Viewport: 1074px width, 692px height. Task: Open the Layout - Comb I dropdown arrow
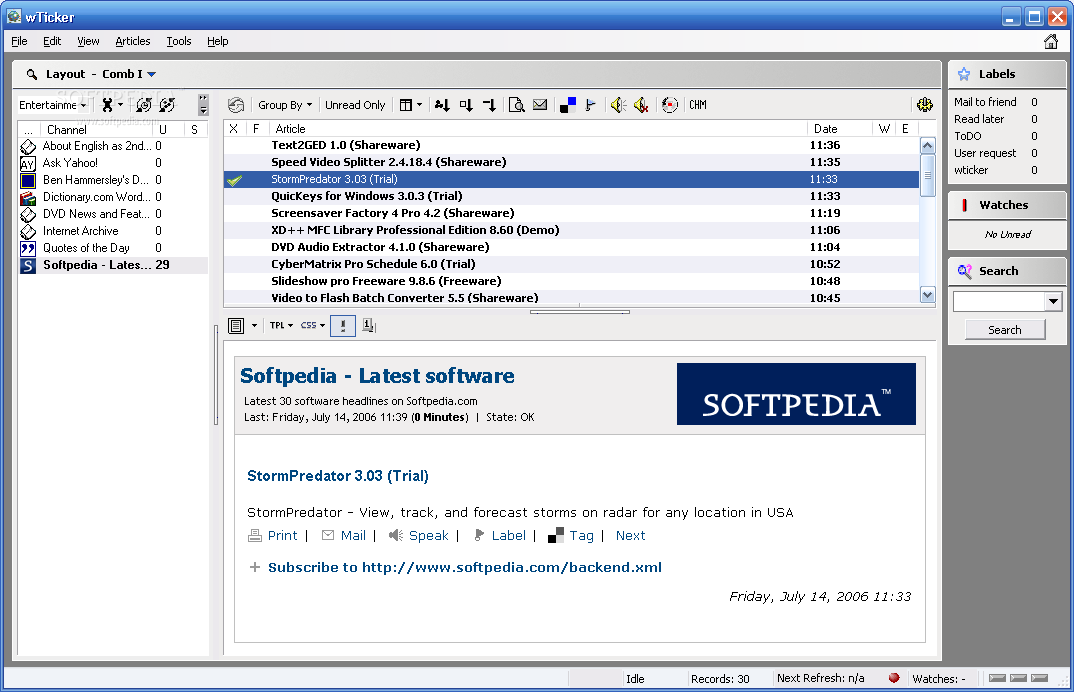coord(151,74)
